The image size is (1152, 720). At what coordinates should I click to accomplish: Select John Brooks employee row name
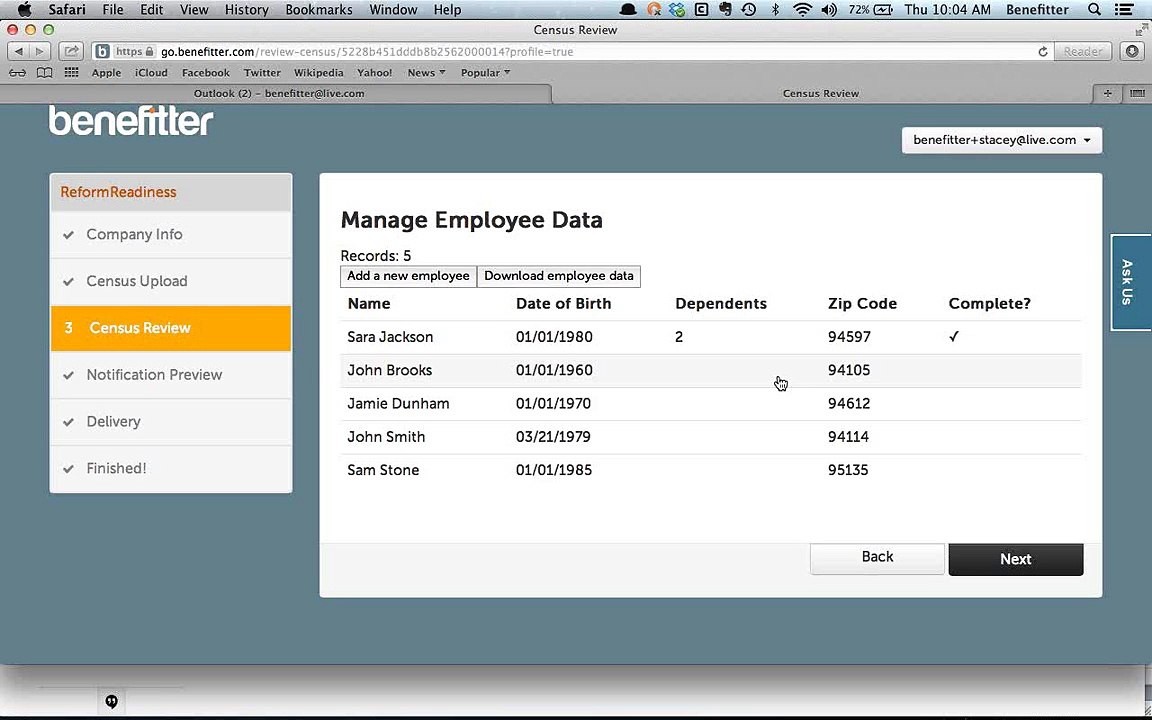389,370
